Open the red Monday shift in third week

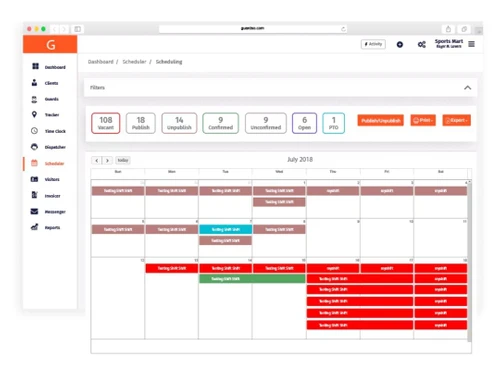click(x=172, y=268)
